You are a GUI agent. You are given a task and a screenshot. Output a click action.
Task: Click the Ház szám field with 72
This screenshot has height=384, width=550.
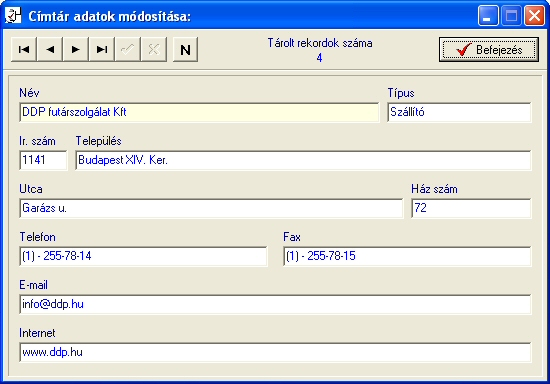click(471, 208)
